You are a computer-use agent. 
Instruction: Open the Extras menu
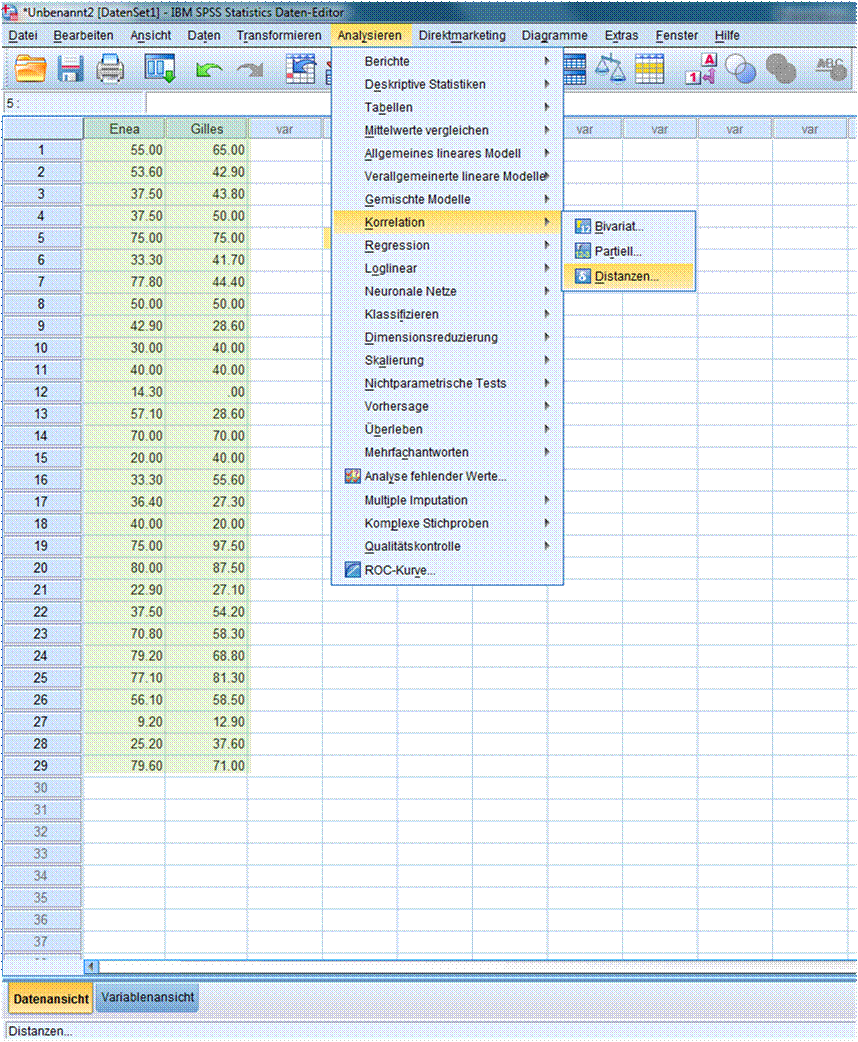pyautogui.click(x=621, y=35)
